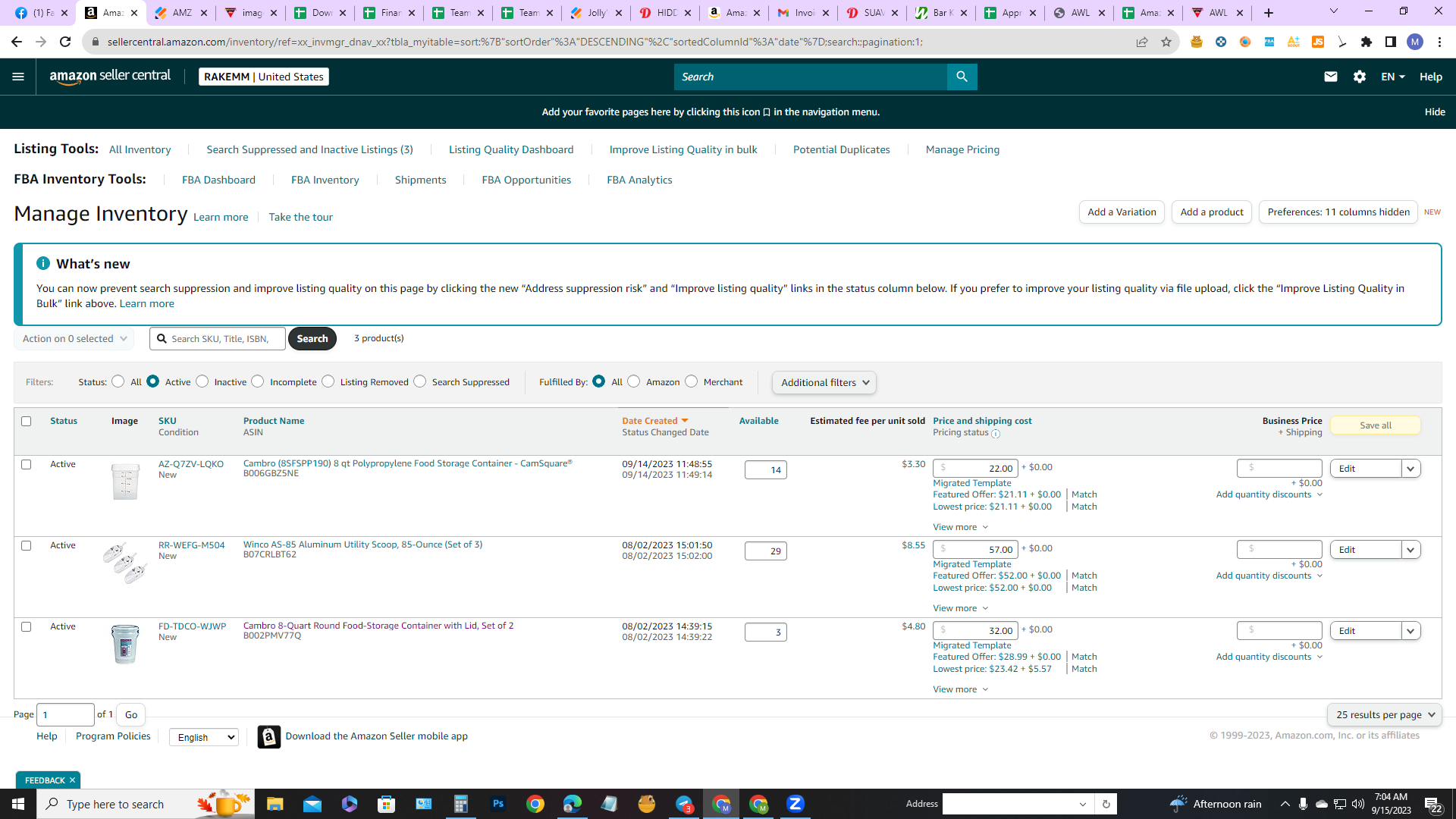Open the Calculator app in the taskbar
The height and width of the screenshot is (819, 1456).
[x=460, y=804]
